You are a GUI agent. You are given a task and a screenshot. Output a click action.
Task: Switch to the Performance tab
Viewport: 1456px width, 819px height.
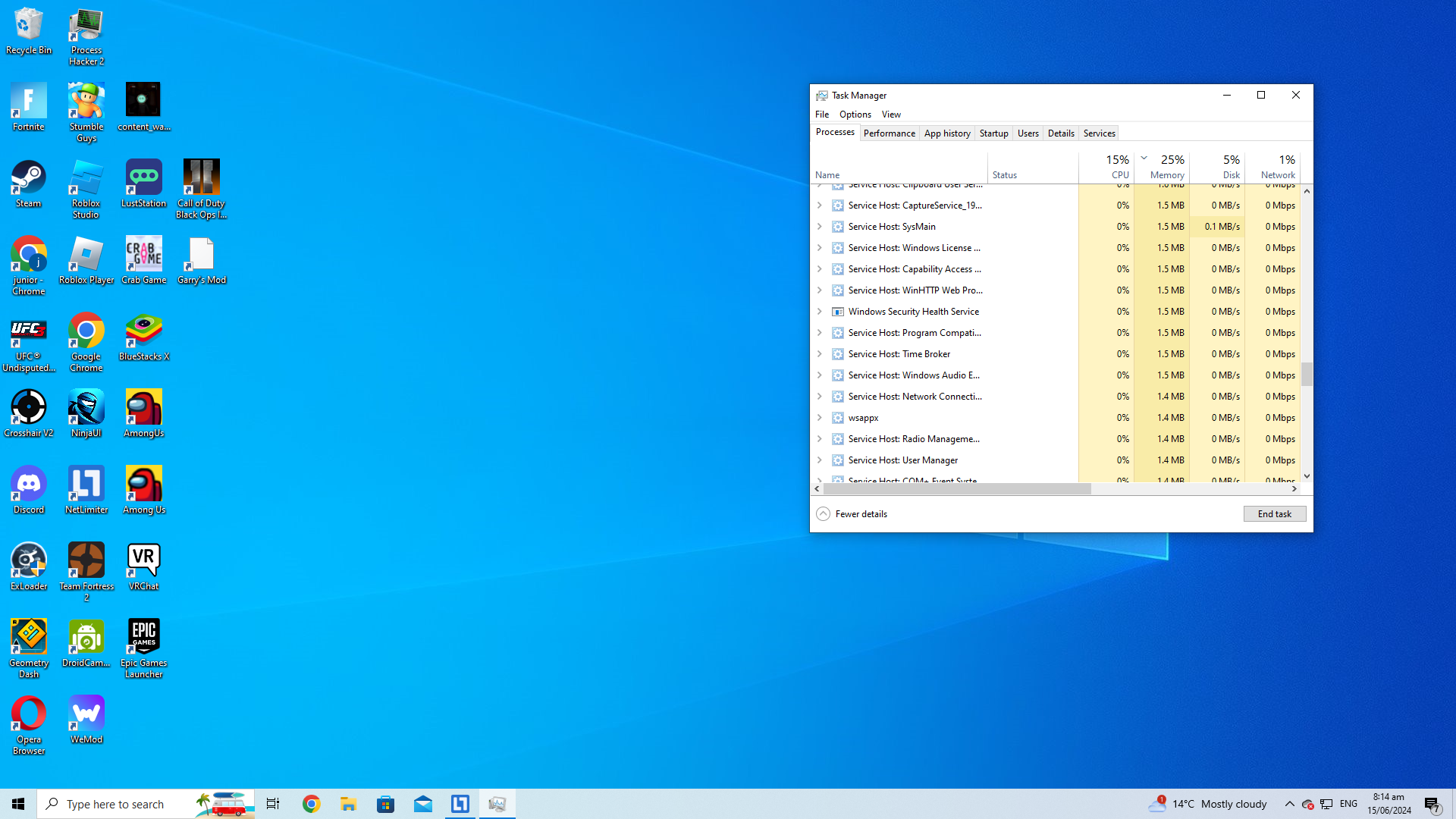pyautogui.click(x=889, y=133)
